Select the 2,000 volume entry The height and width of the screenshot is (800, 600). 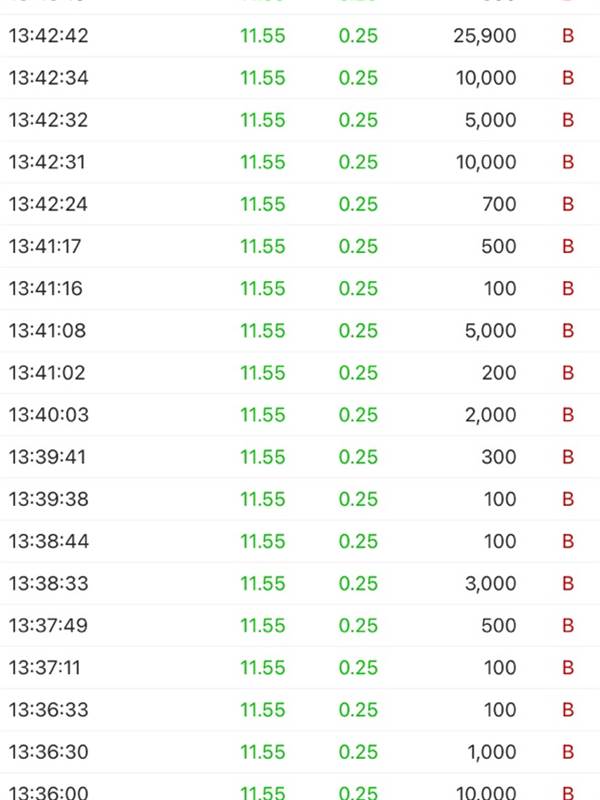(x=490, y=415)
